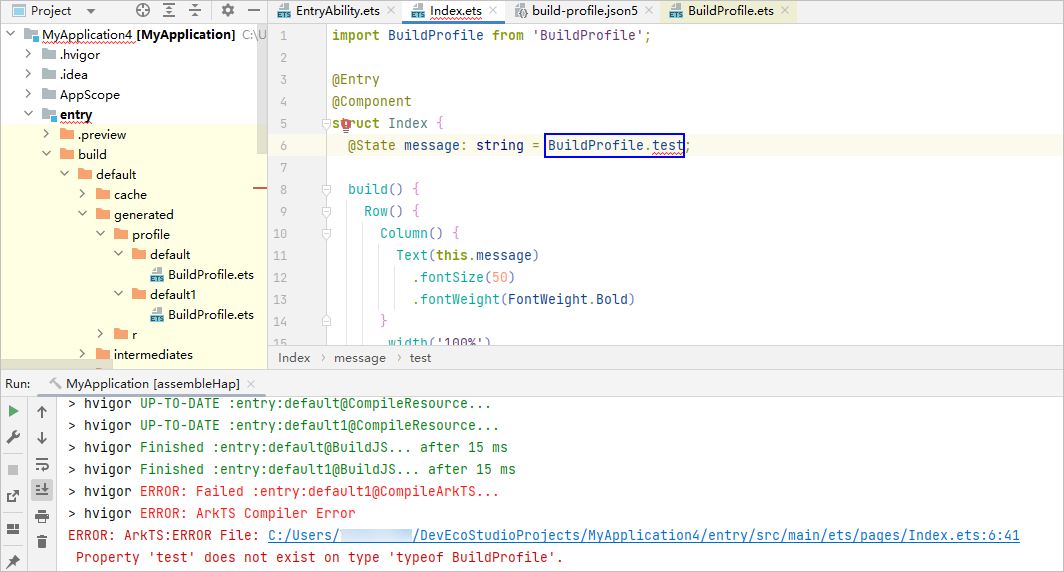The image size is (1064, 572).
Task: Toggle soft-wrap in the Run console
Action: click(42, 464)
